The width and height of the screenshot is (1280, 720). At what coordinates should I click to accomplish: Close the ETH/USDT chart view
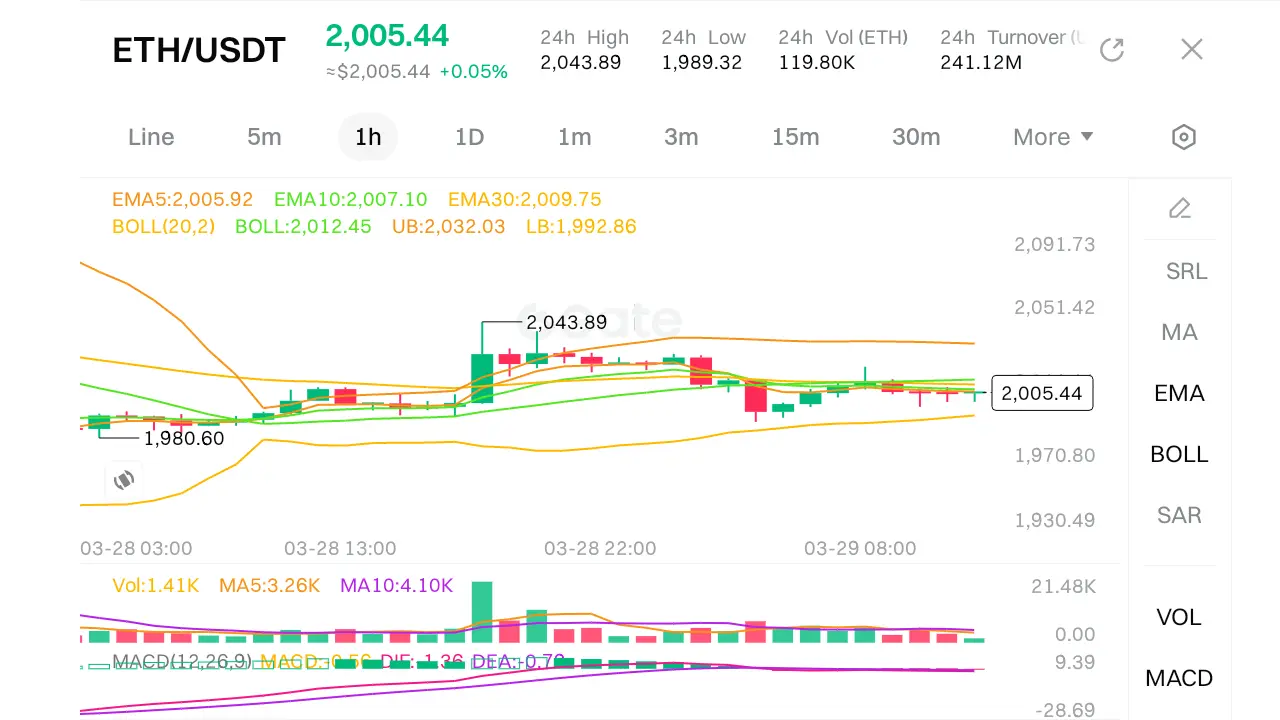pyautogui.click(x=1191, y=49)
